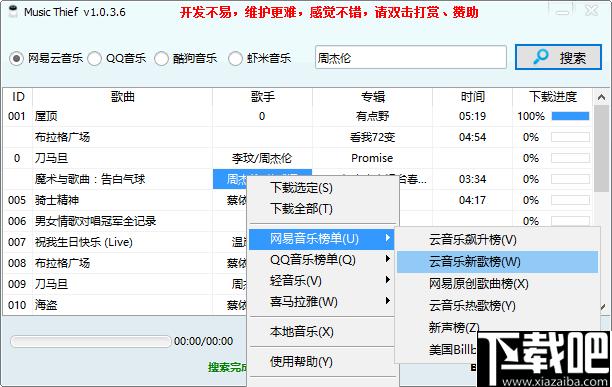Click the album cell 看我72变
This screenshot has height=387, width=612.
point(372,137)
